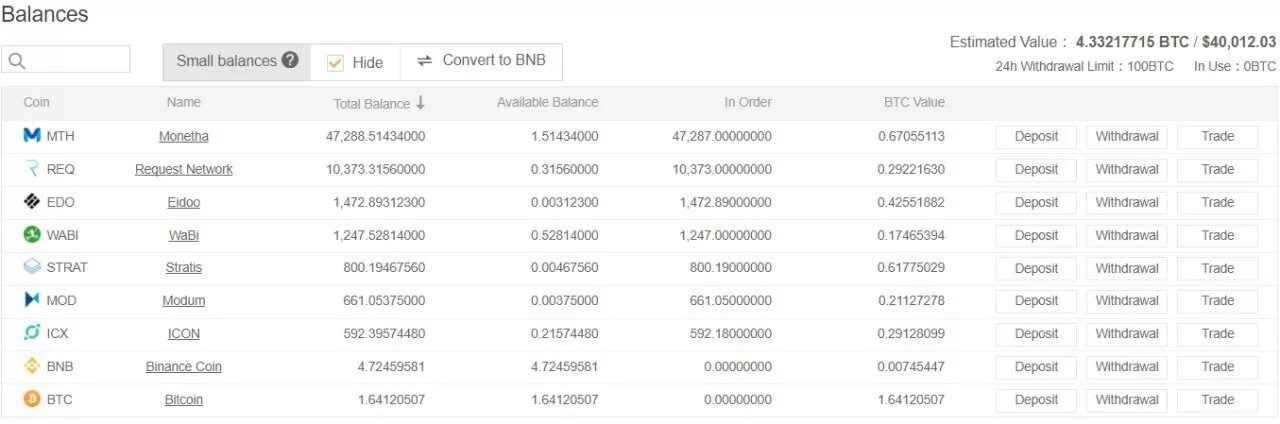The width and height of the screenshot is (1280, 424).
Task: Click Withdrawal in the MTH row
Action: click(1127, 137)
